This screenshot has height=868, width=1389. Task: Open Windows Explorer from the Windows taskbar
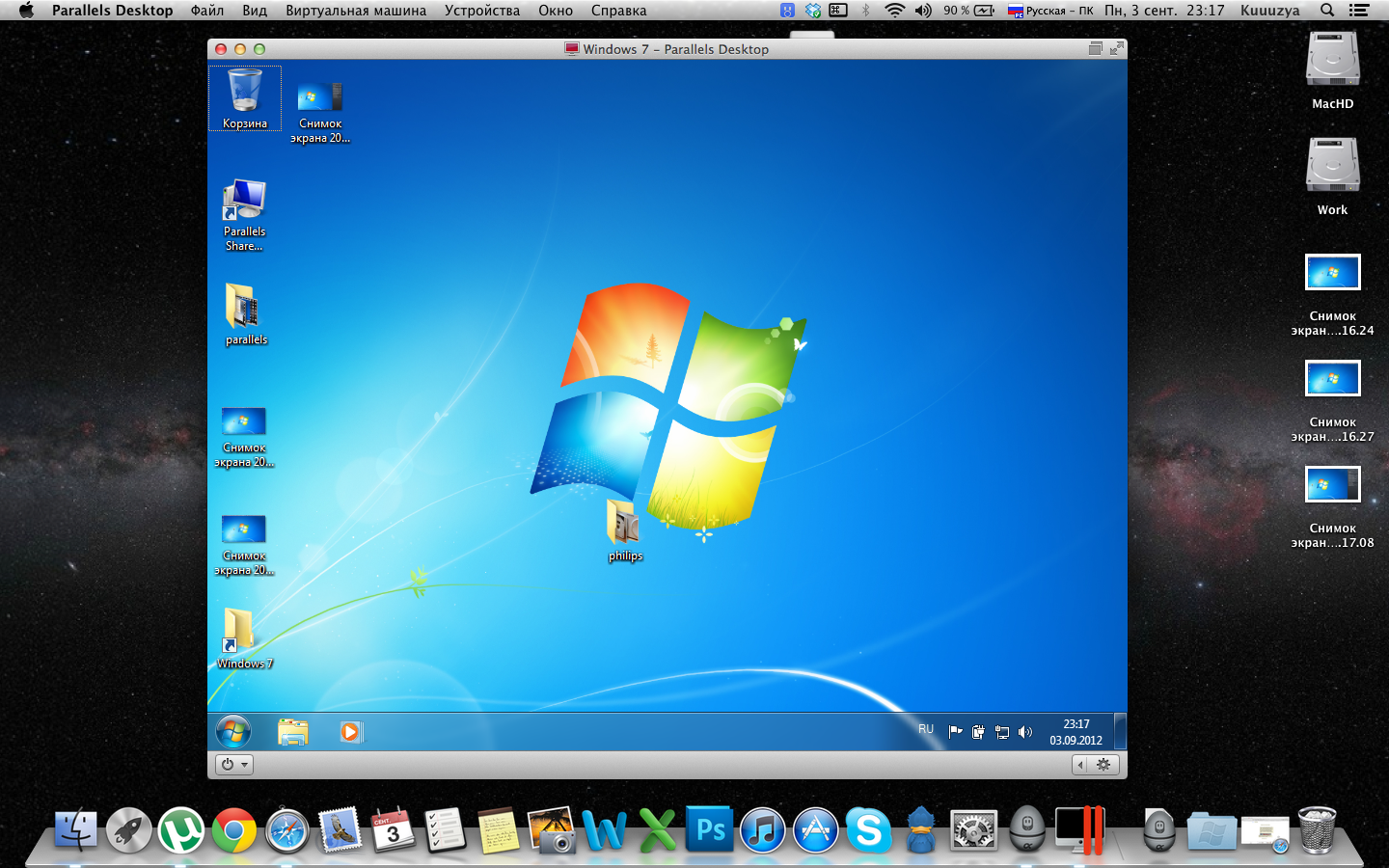pyautogui.click(x=292, y=732)
